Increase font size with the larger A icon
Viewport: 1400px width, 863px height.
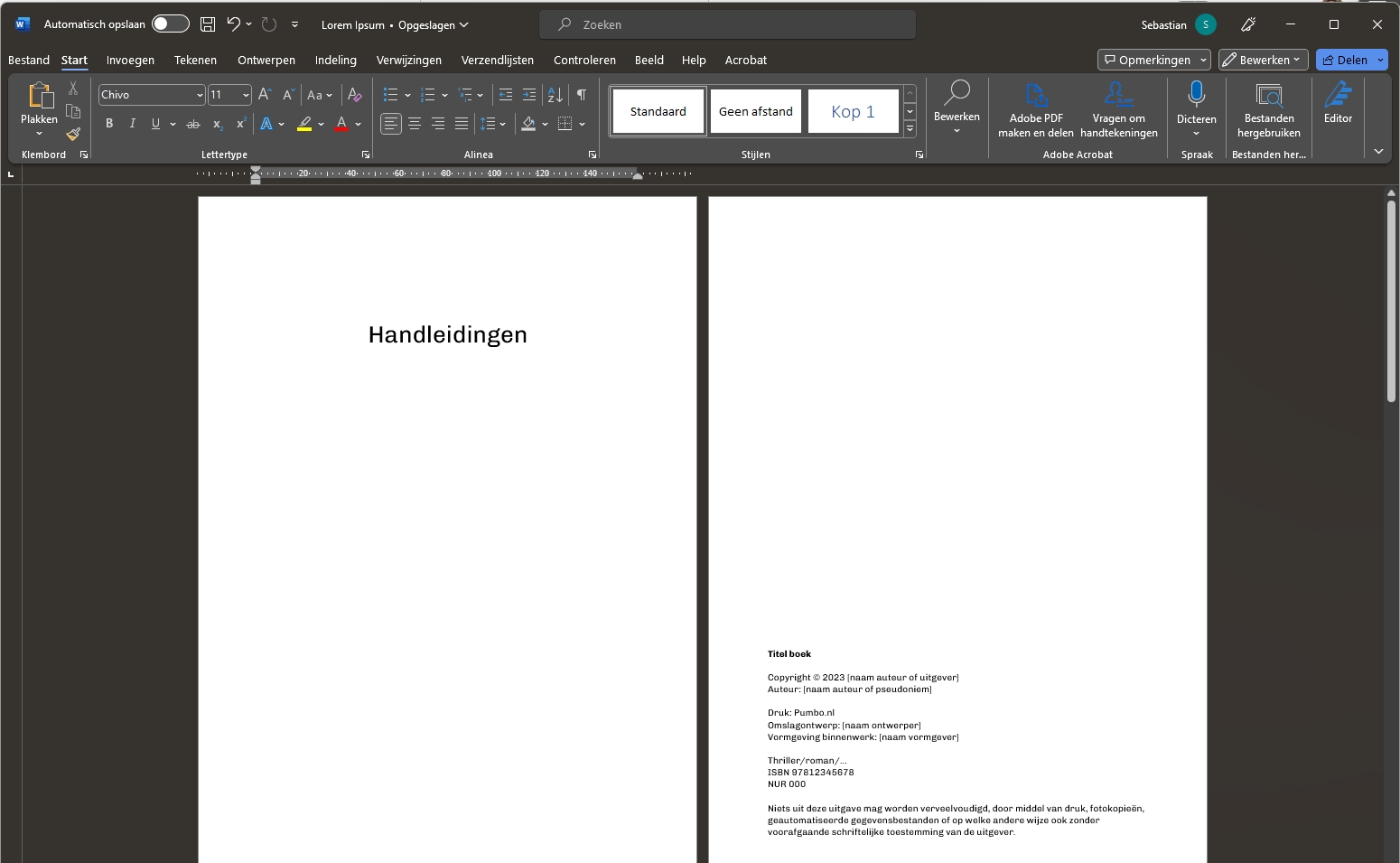point(265,94)
